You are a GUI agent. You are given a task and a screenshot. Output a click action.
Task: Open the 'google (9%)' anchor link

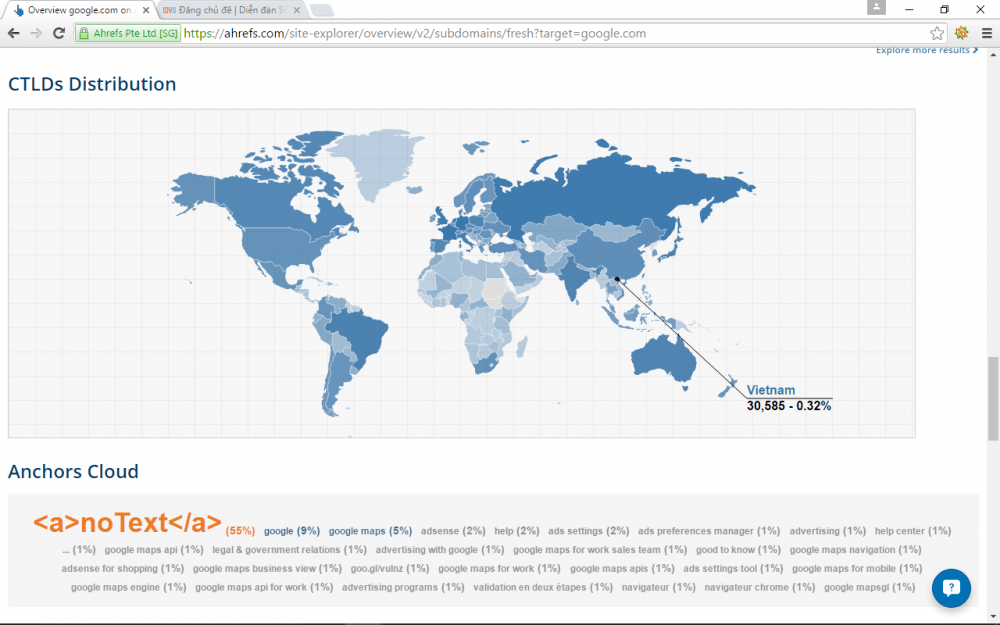click(291, 531)
